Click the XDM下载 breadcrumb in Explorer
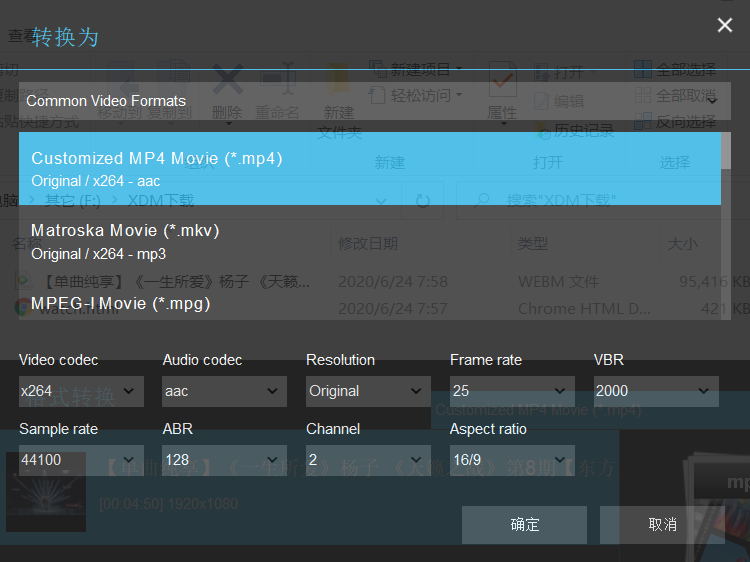The image size is (750, 562). (161, 200)
